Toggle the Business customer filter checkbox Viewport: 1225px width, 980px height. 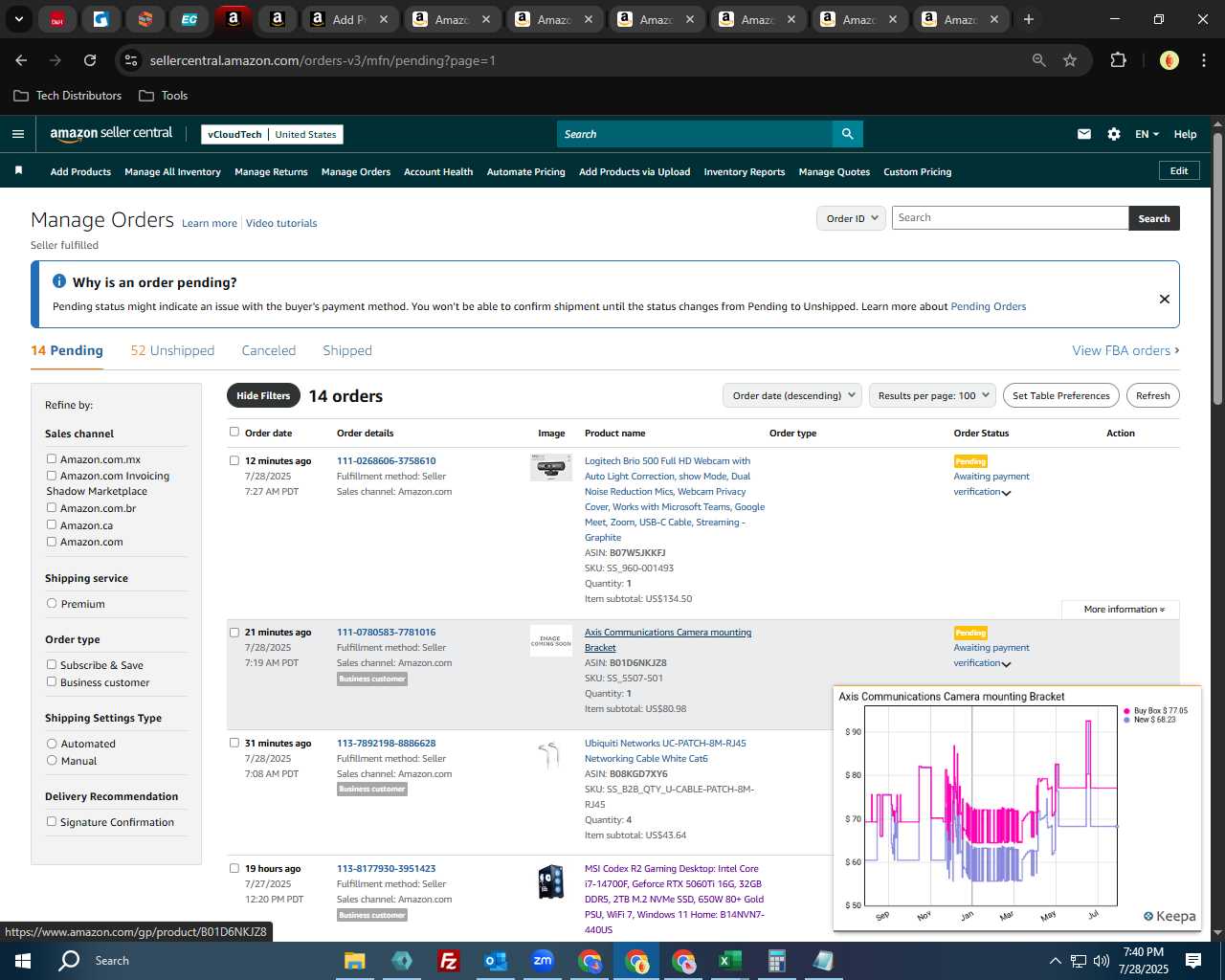point(52,682)
